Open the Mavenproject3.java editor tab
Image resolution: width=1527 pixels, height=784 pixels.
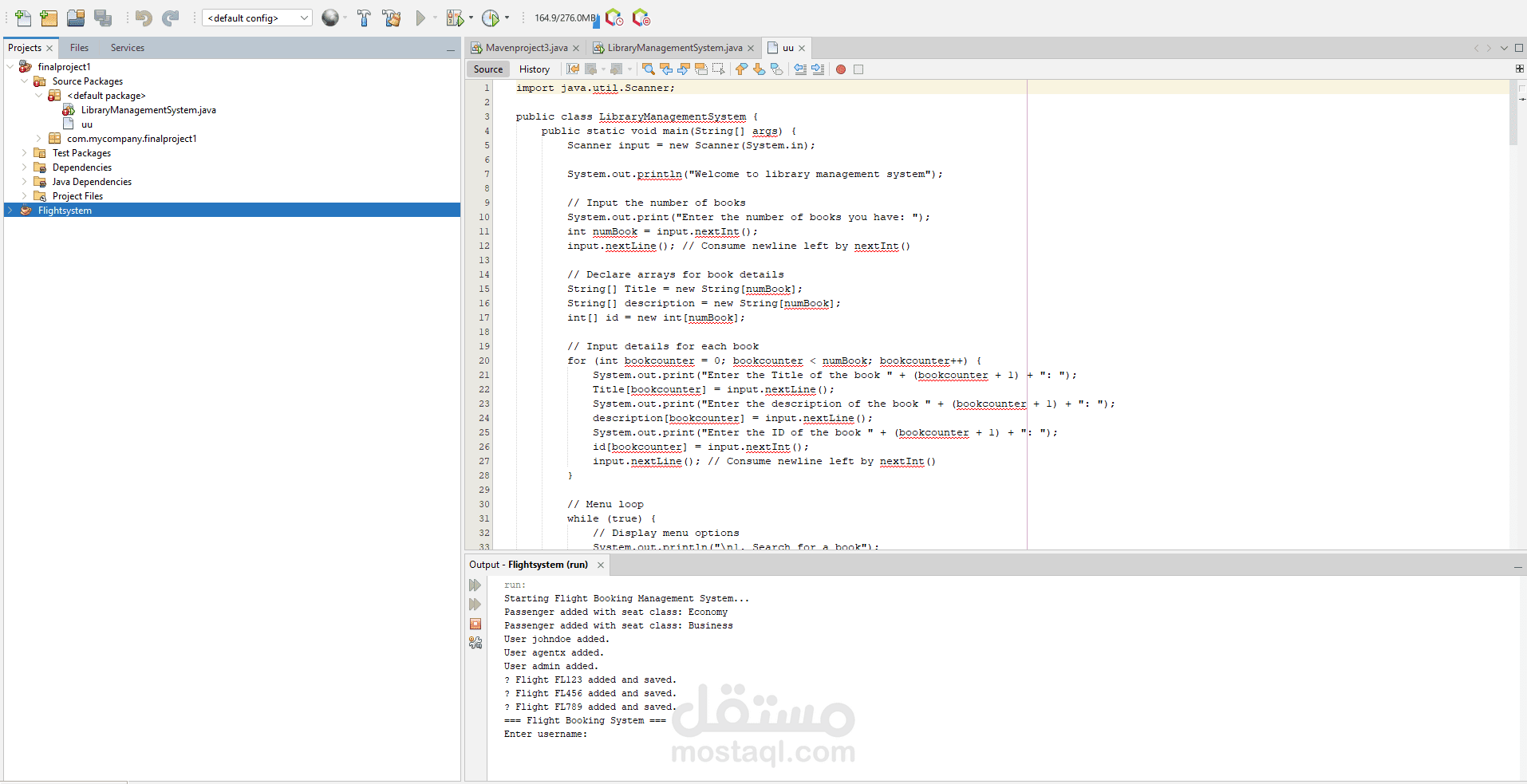coord(527,48)
